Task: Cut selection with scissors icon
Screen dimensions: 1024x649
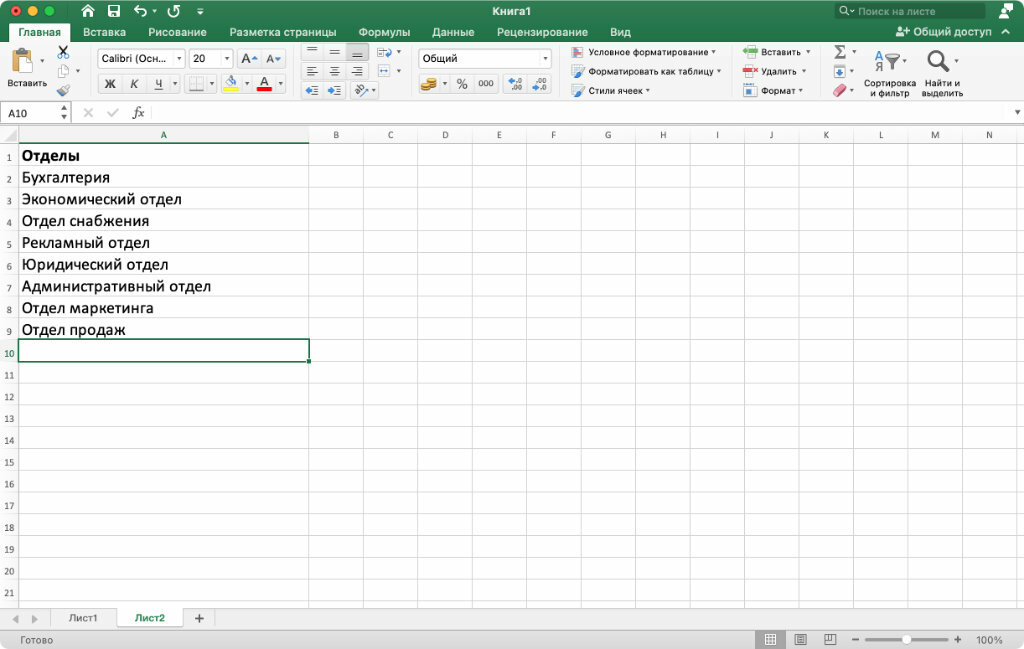Action: 63,52
